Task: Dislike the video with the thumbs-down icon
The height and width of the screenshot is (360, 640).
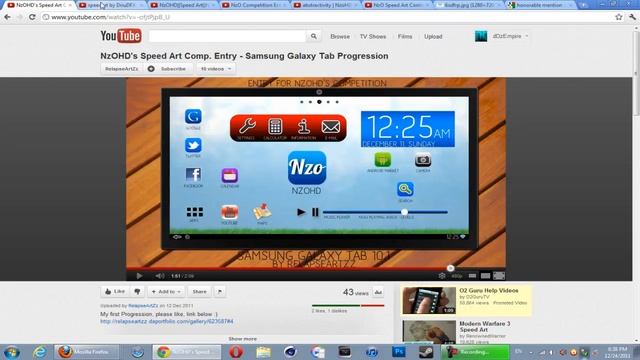Action: click(137, 291)
